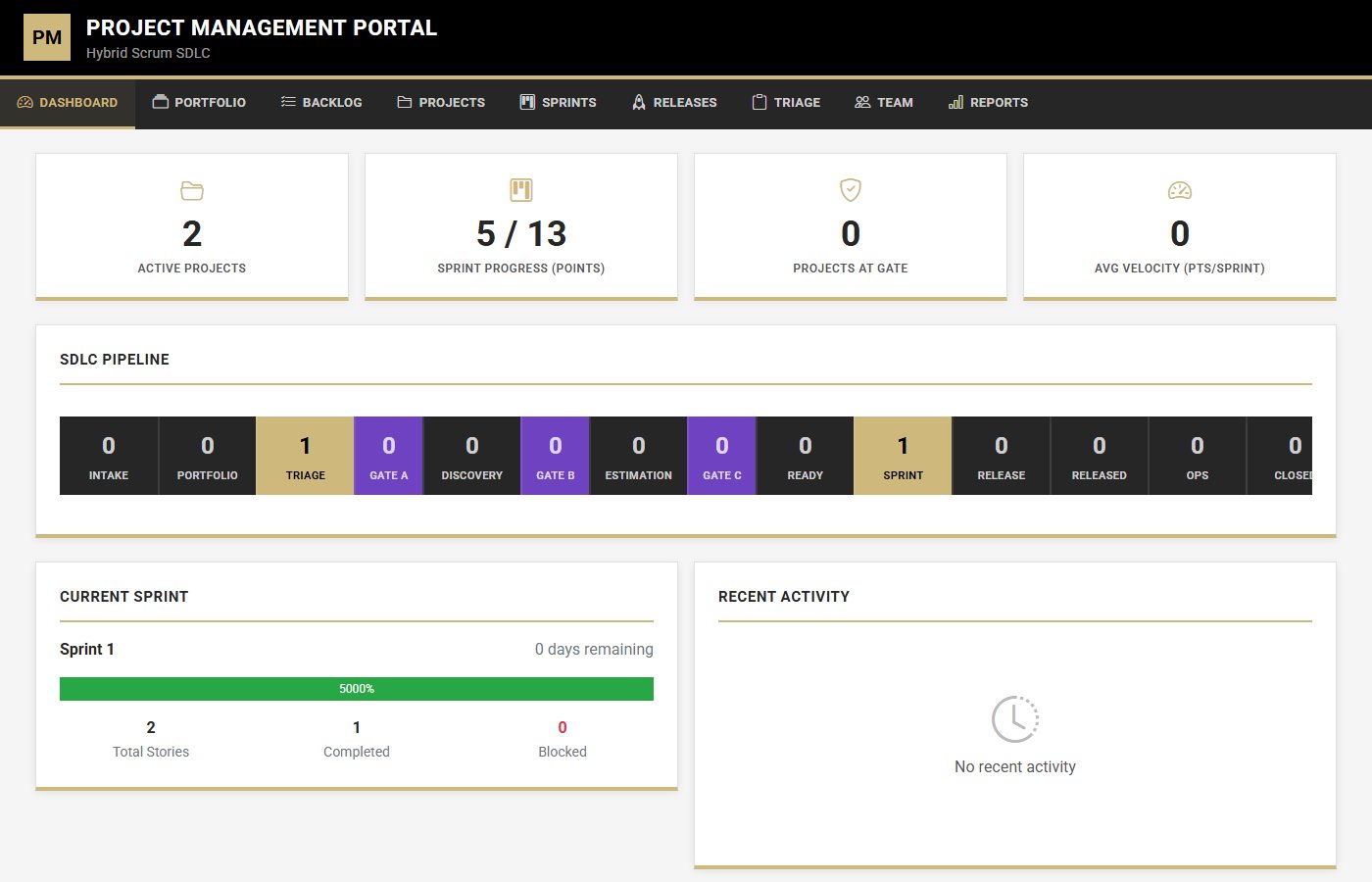Click the Team people icon
The image size is (1372, 882).
point(862,102)
